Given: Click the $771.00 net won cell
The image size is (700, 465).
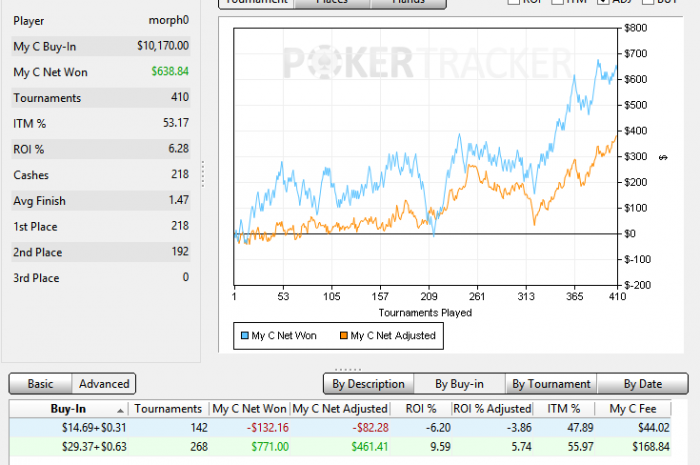Looking at the screenshot, I should pos(270,447).
